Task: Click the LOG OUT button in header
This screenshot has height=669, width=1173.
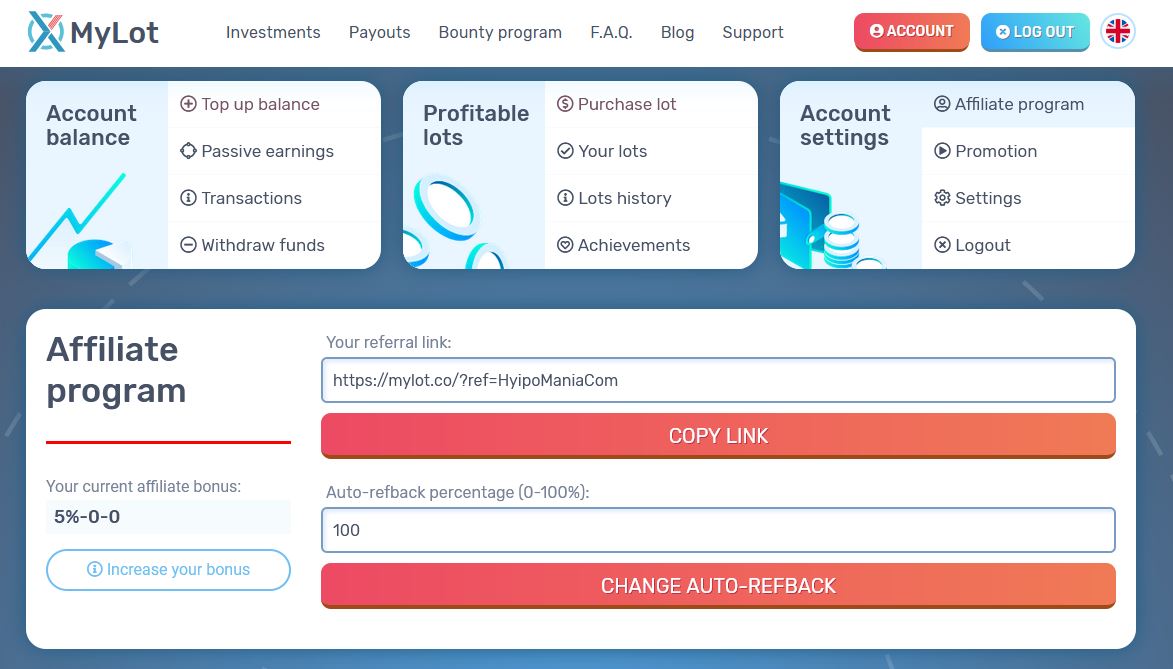Action: coord(1034,32)
